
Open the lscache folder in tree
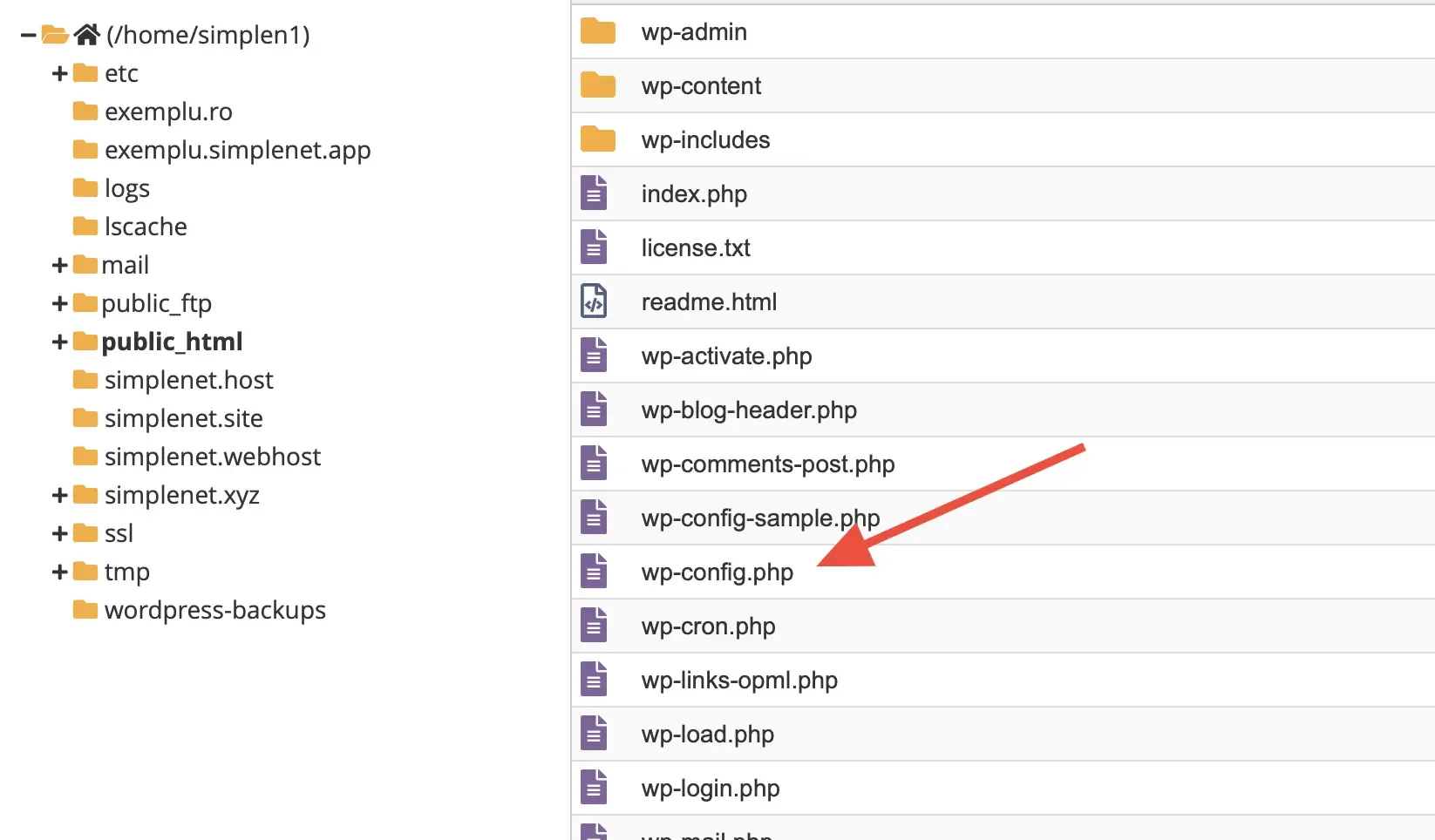coord(146,227)
